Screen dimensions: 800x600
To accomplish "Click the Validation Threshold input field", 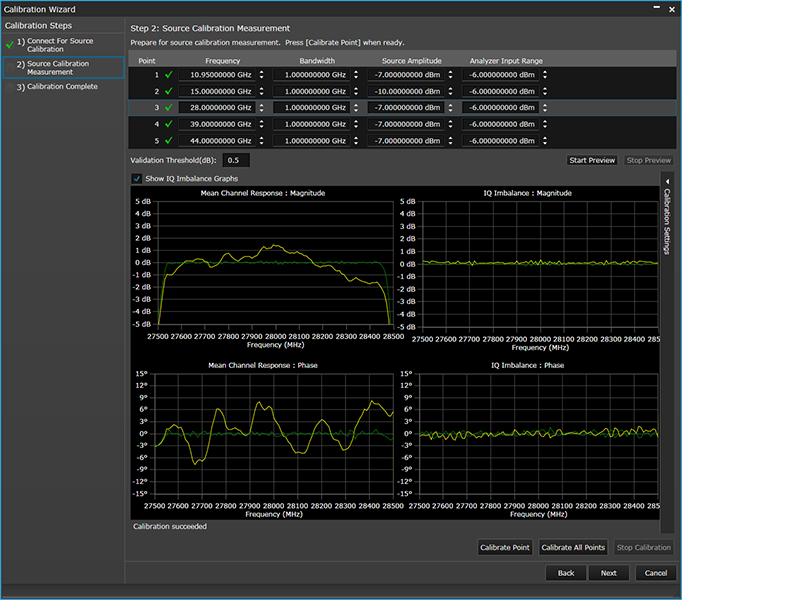I will click(237, 160).
